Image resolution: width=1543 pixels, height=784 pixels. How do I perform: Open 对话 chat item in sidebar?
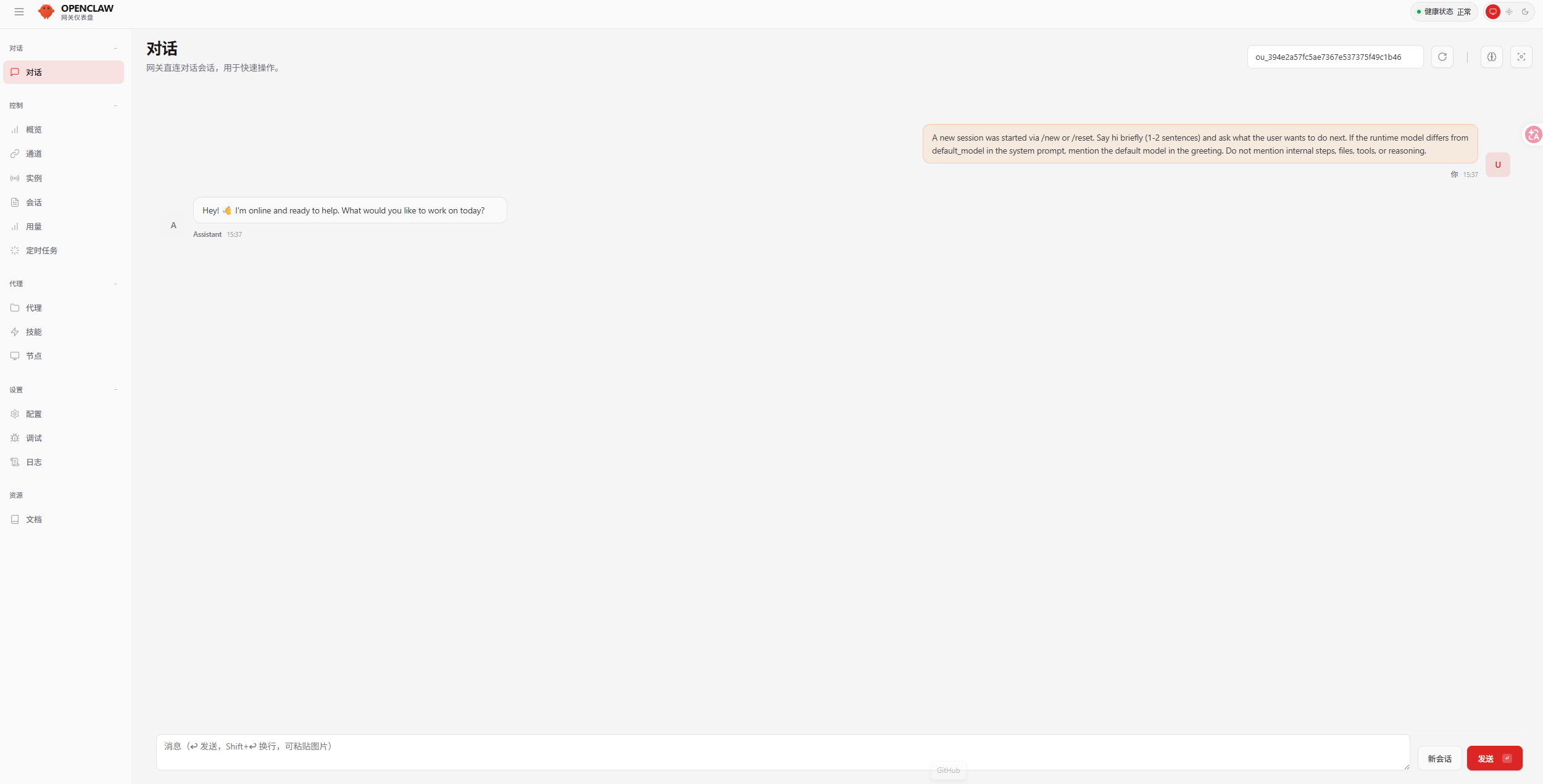pos(64,72)
